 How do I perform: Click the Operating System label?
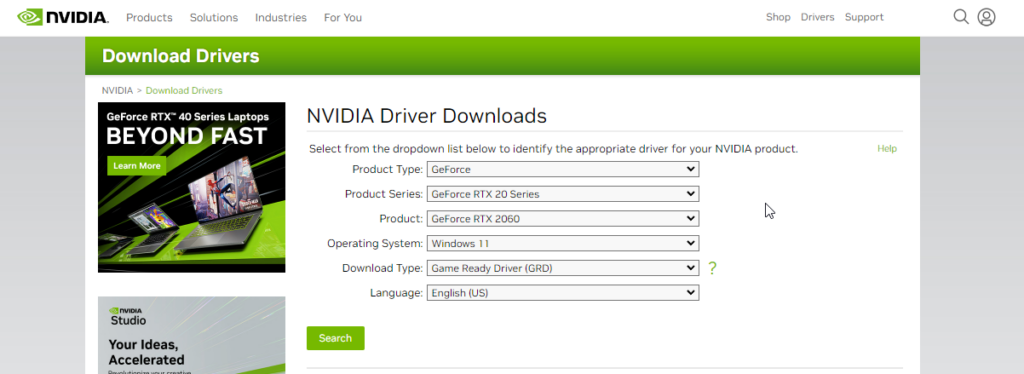pos(375,243)
